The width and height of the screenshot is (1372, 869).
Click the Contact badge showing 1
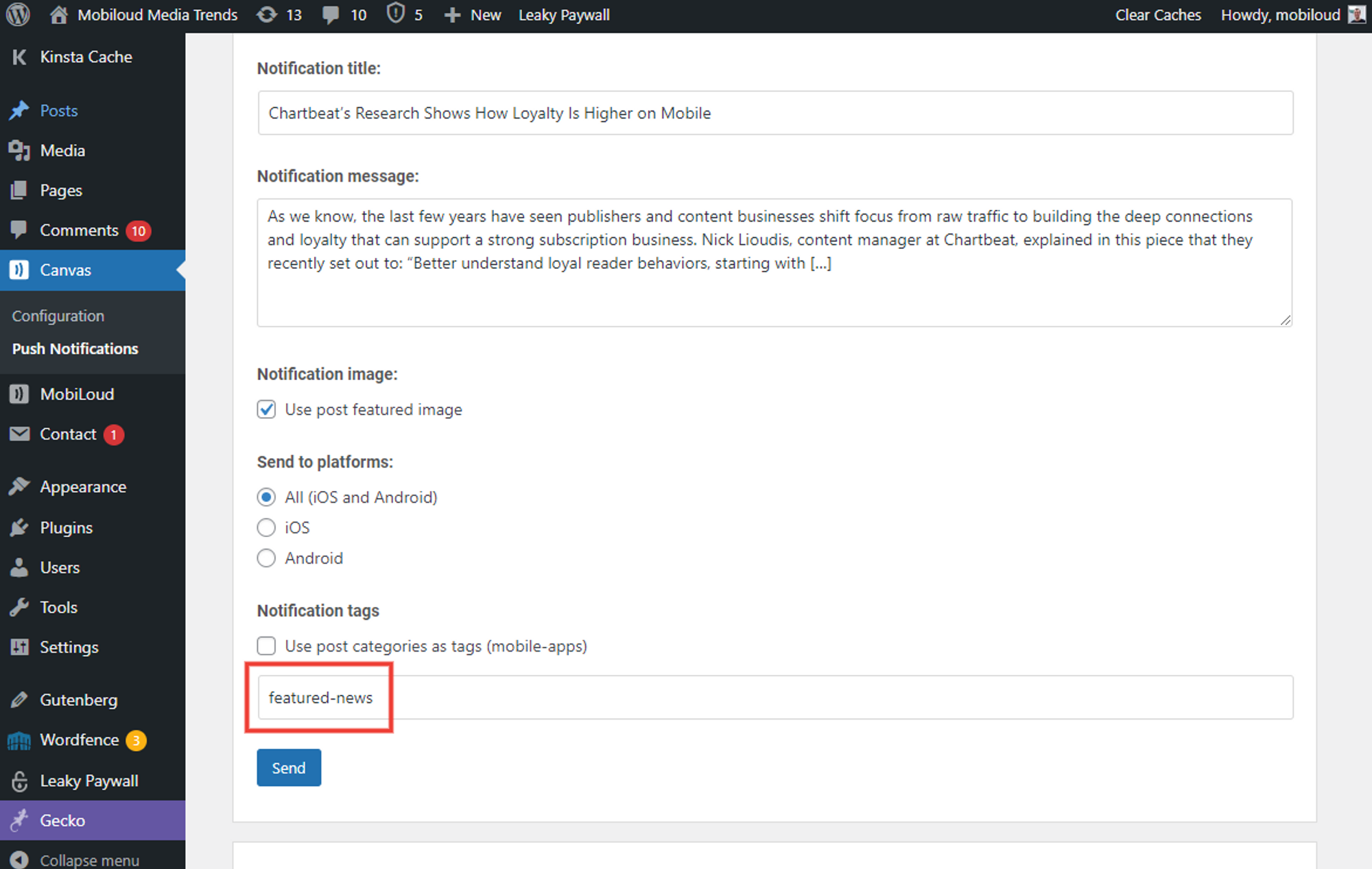pos(114,435)
